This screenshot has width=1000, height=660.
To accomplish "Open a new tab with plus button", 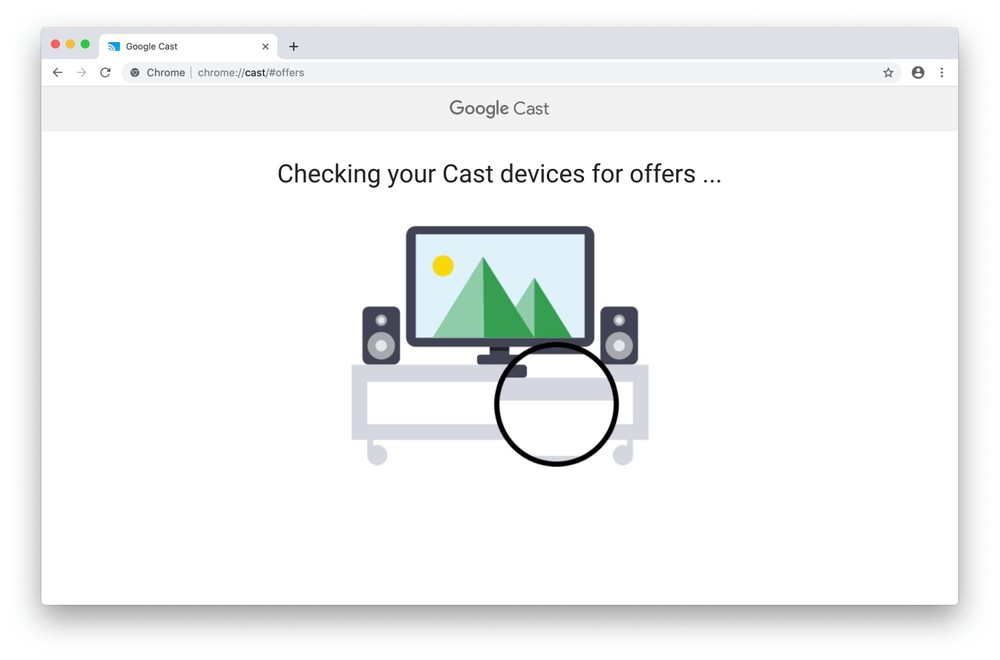I will coord(293,47).
